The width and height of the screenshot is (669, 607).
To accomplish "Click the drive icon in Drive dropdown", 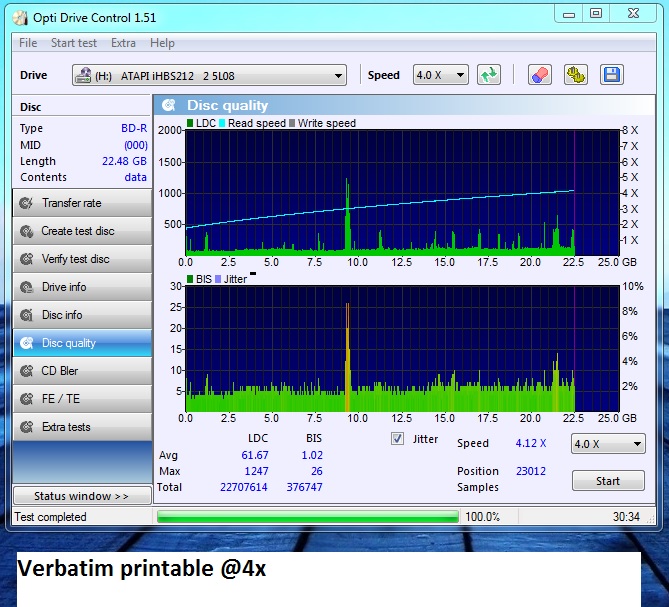I will [x=83, y=76].
